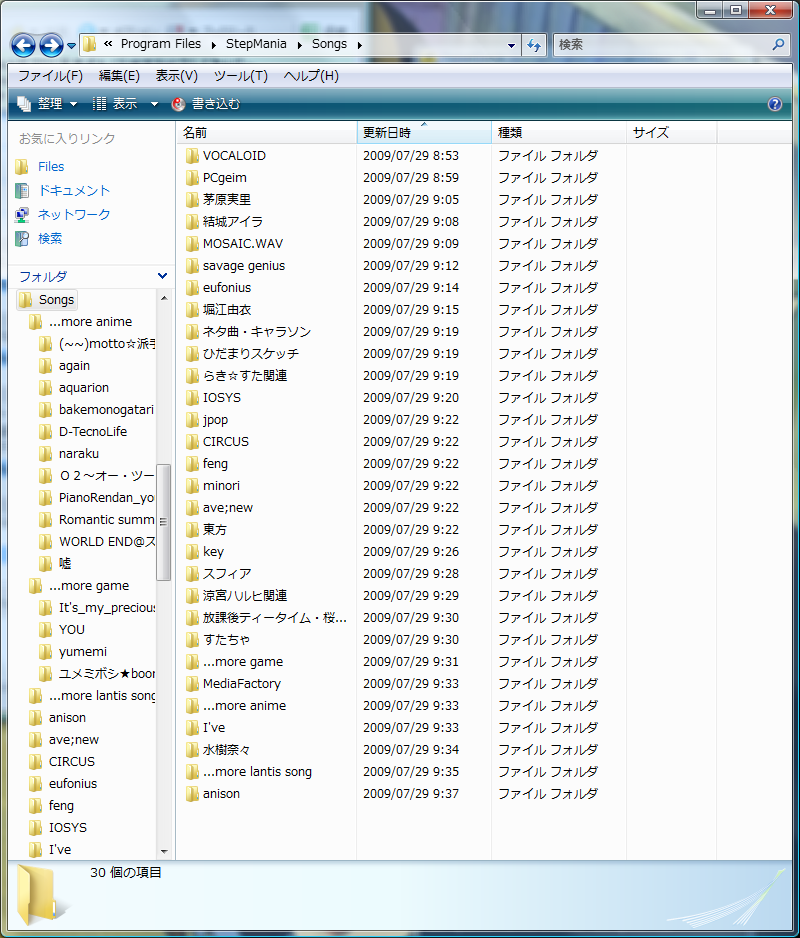Collapse the フォルダ pane chevron
800x938 pixels.
point(162,276)
